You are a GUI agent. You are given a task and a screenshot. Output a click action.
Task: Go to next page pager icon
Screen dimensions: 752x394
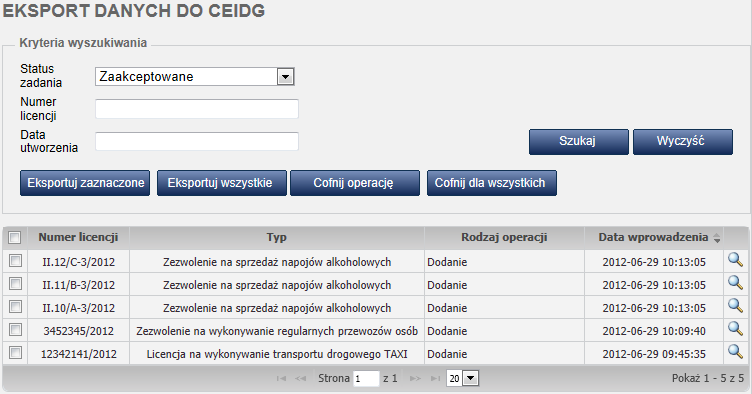[x=415, y=379]
